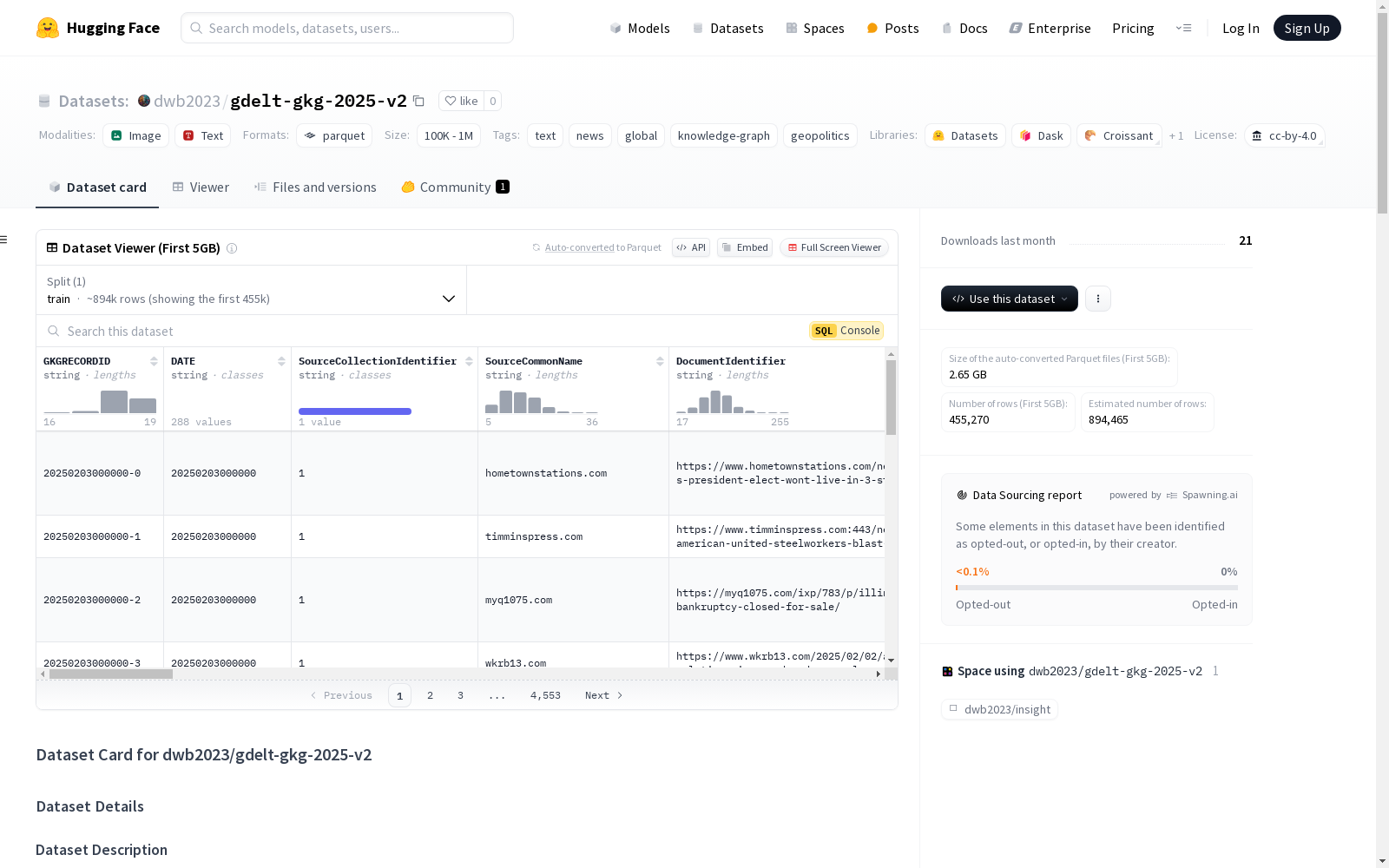1389x868 pixels.
Task: Click the table horizontal scrollbar thumb
Action: coord(111,674)
